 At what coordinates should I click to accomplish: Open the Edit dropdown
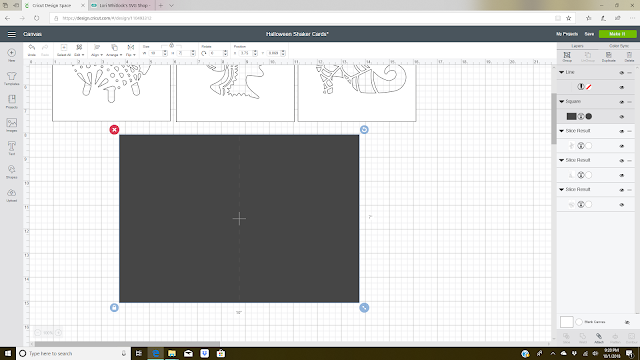(79, 50)
